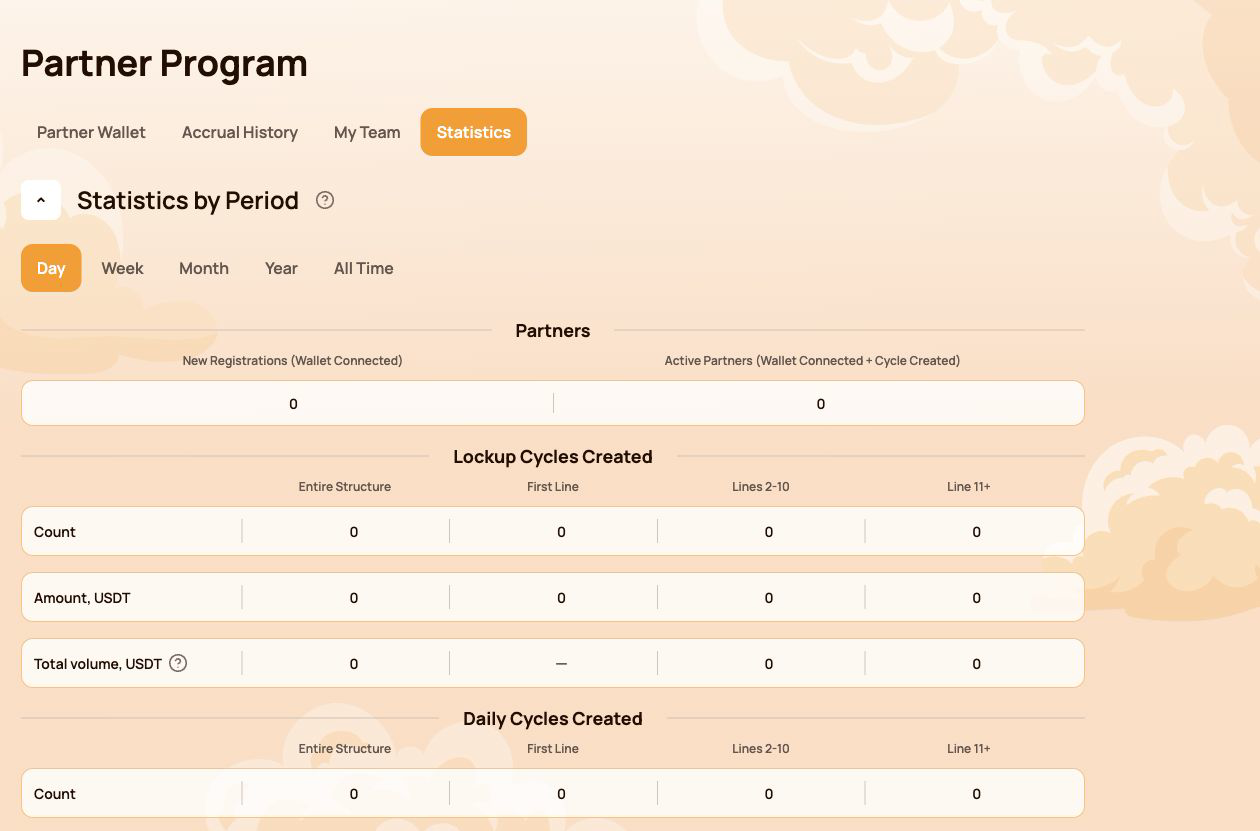This screenshot has width=1260, height=831.
Task: Click the Active Partners value 0
Action: (821, 404)
